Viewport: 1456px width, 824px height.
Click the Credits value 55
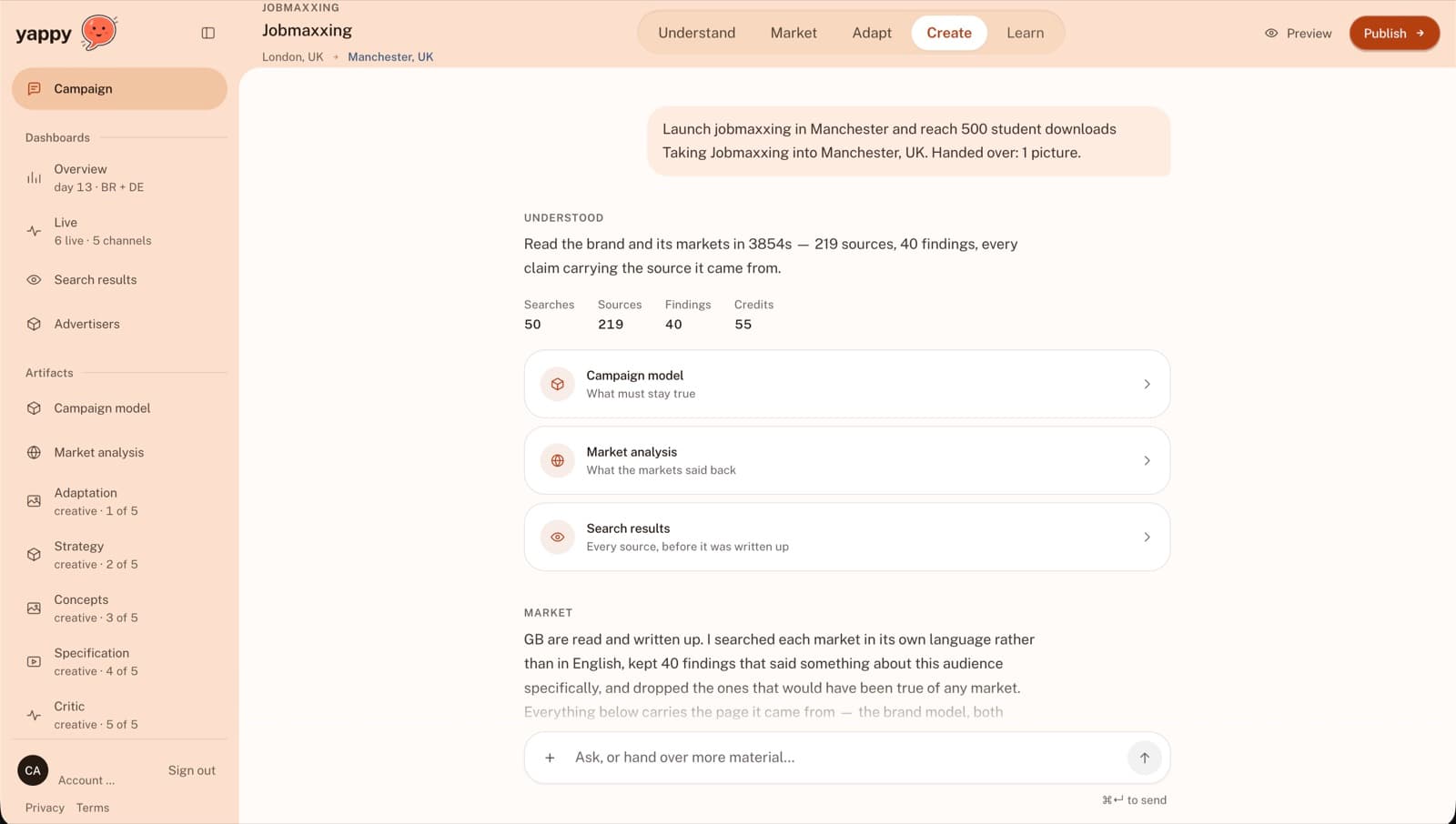pos(743,325)
